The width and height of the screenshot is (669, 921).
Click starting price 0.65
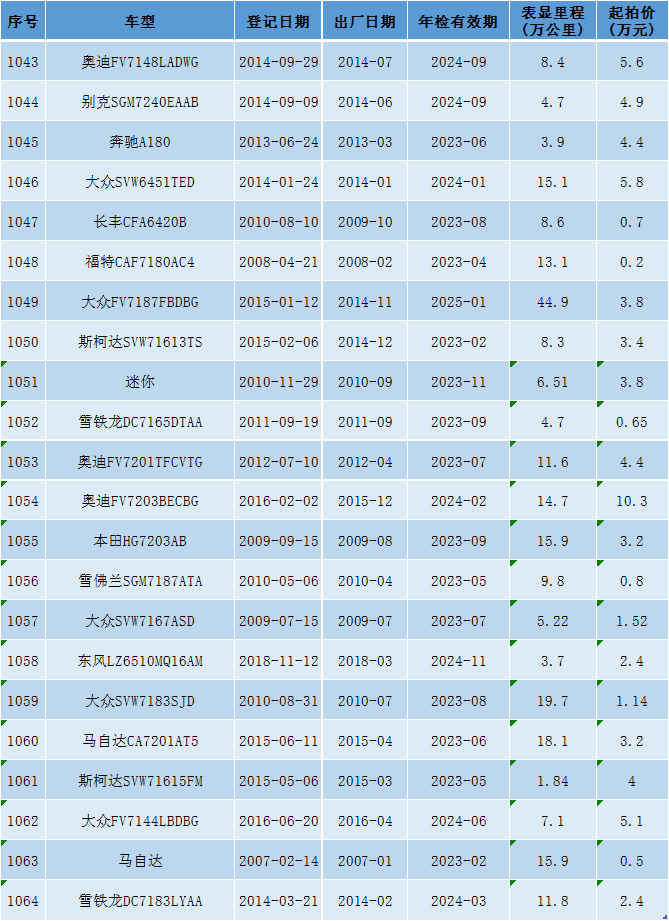coord(632,421)
